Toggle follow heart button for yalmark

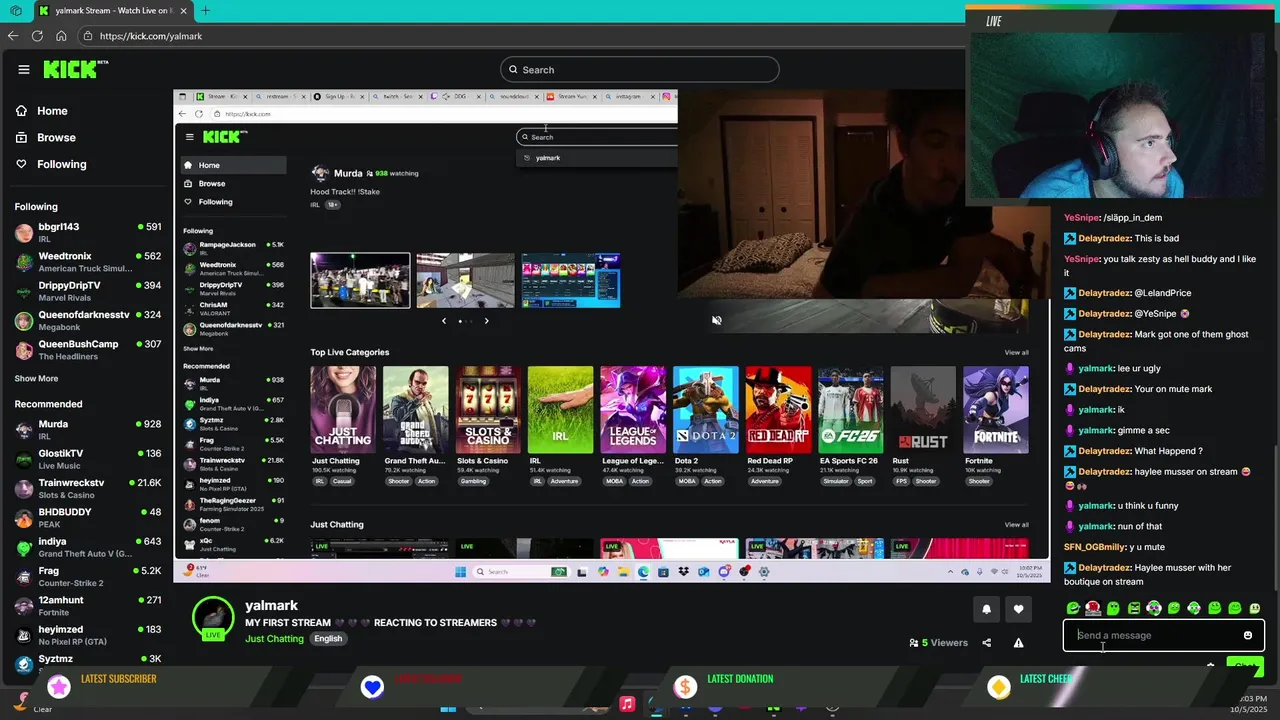(1018, 609)
